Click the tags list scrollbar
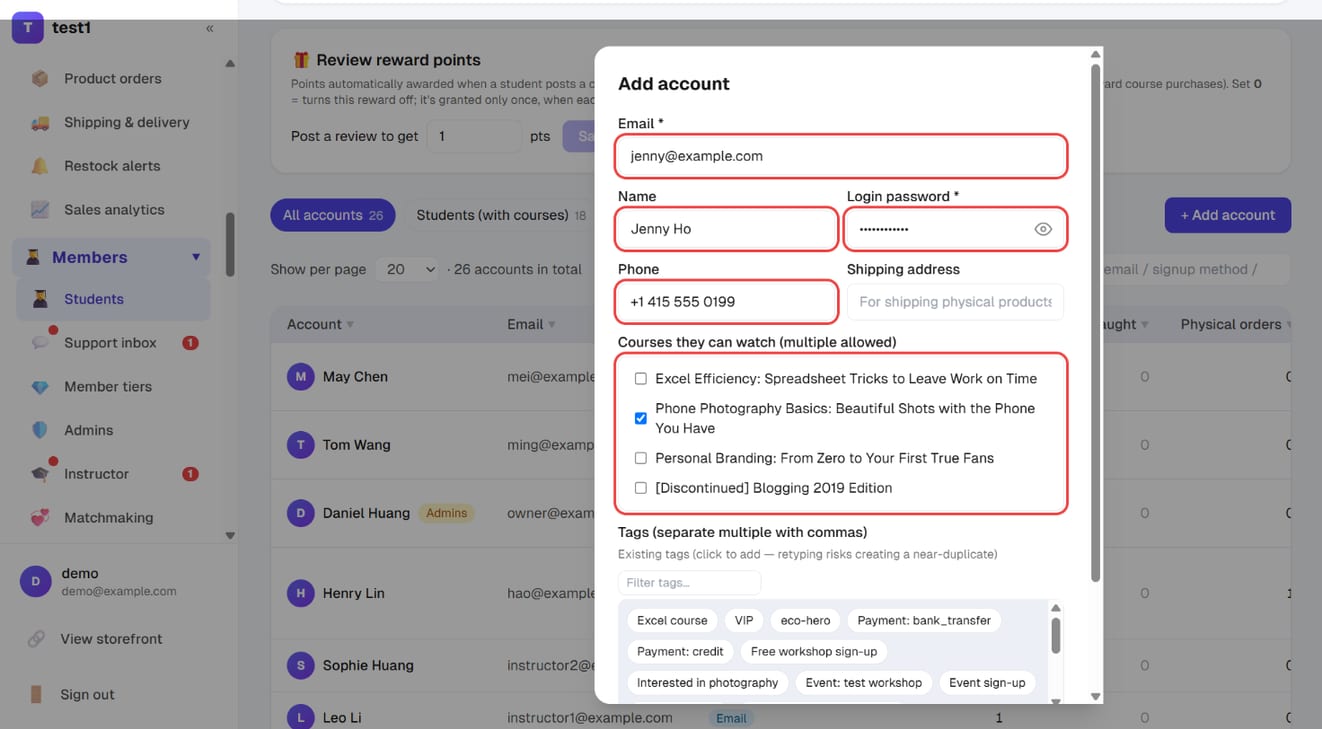Screen dimensions: 1322x729 [x=1055, y=636]
